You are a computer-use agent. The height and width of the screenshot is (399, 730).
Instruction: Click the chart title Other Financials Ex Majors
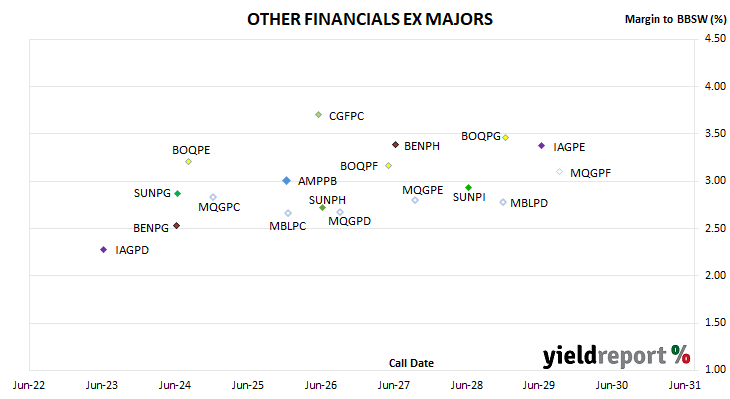point(370,19)
